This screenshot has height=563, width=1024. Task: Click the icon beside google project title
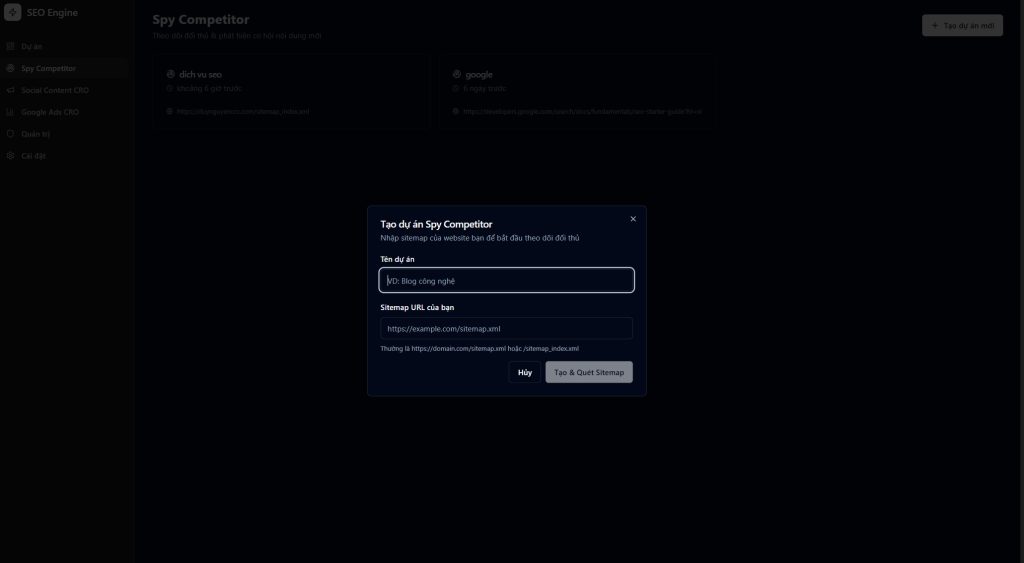pyautogui.click(x=457, y=74)
